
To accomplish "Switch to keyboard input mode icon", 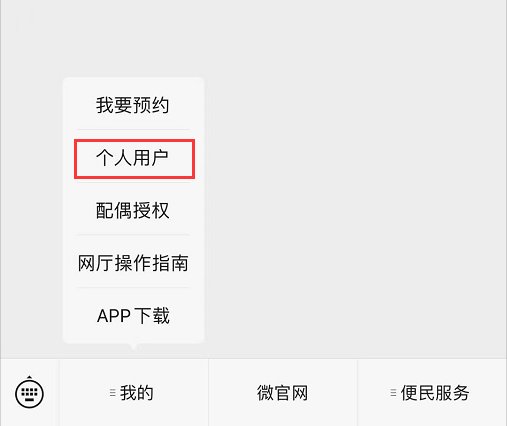I will pos(29,392).
